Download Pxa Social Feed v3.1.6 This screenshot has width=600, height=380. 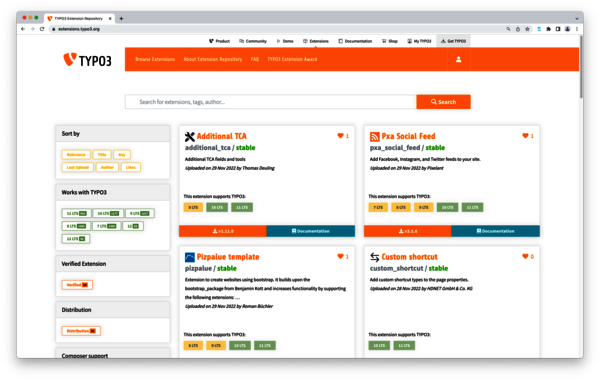coord(408,231)
